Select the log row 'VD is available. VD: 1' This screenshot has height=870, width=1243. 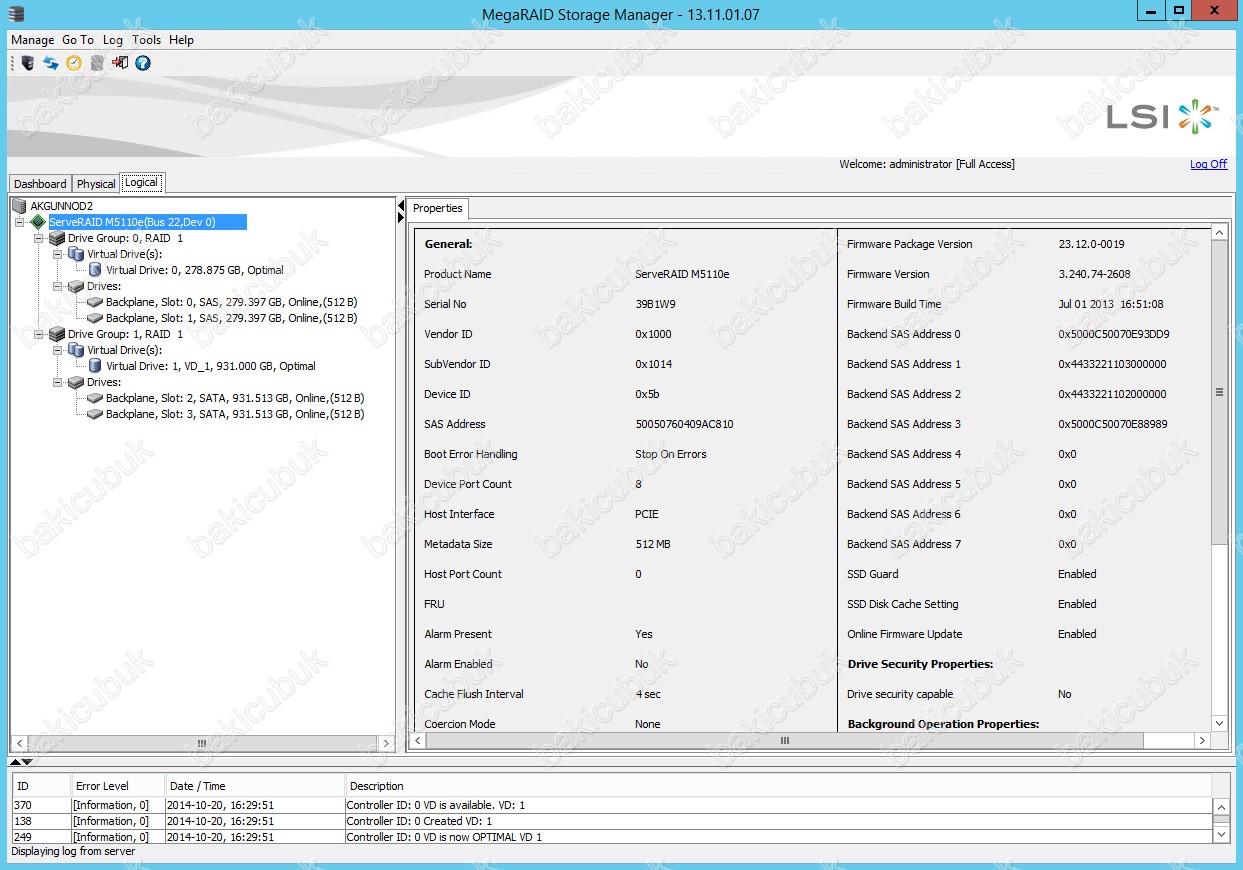click(611, 805)
